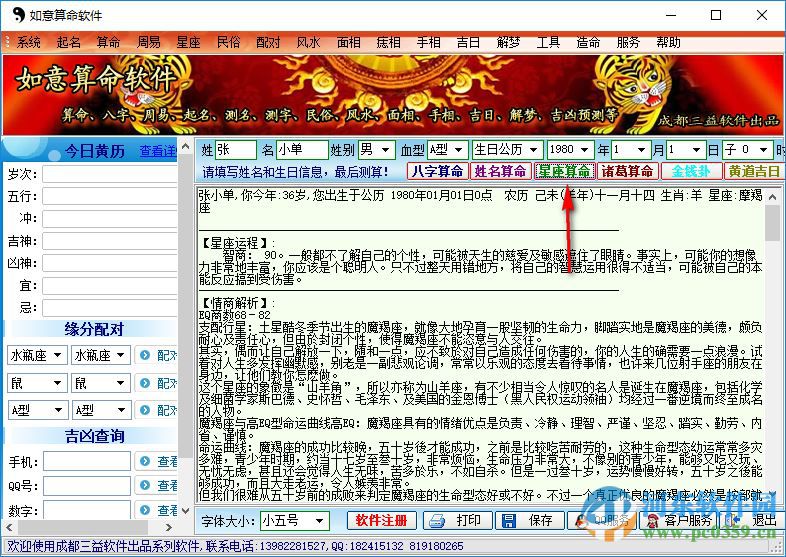Viewport: 786px width, 557px height.
Task: Click the 八字算命 button
Action: tap(437, 171)
